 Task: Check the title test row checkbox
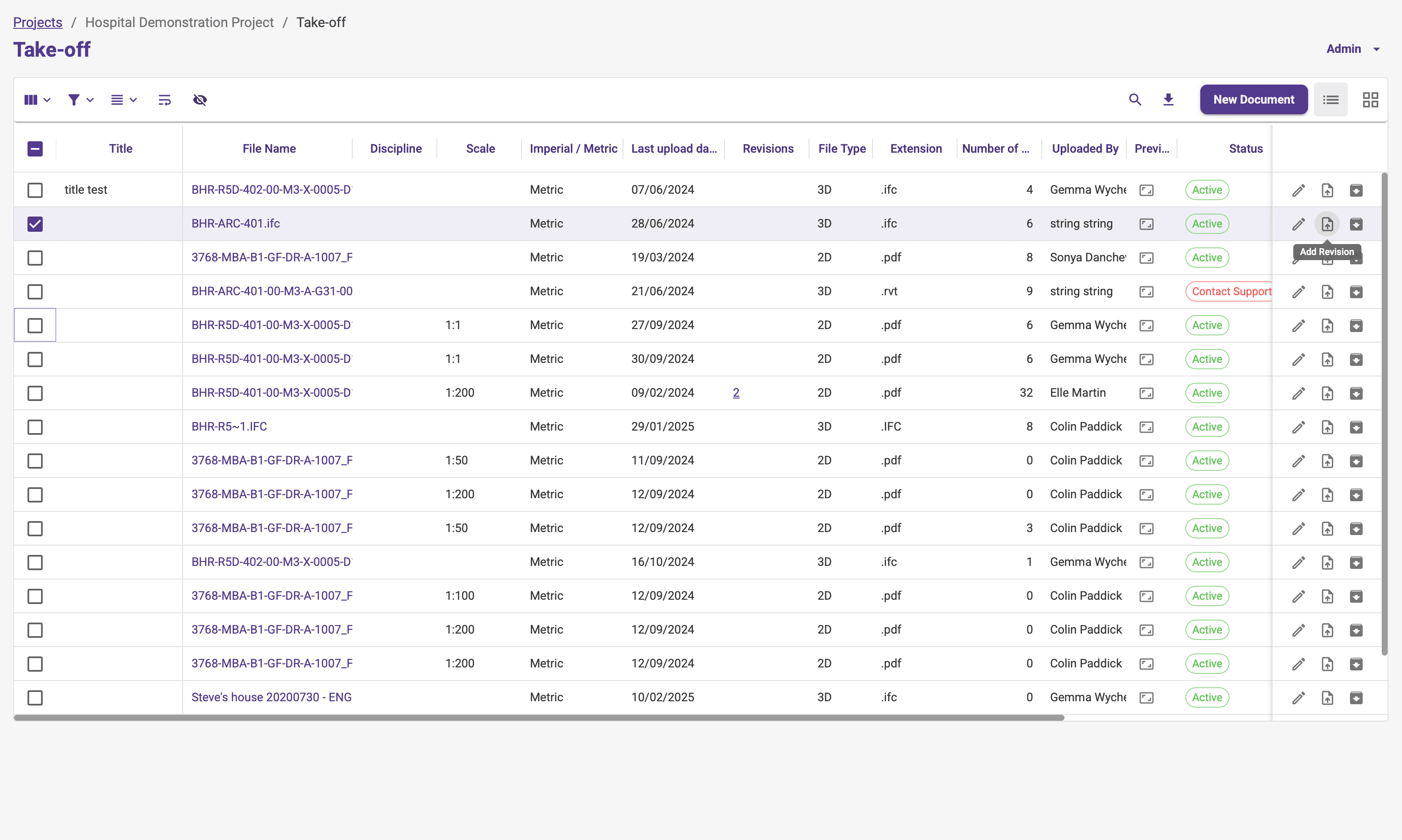click(x=35, y=190)
